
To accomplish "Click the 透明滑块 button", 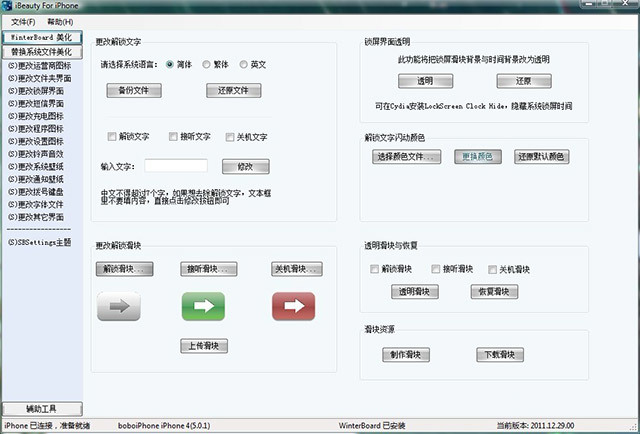I will [415, 292].
